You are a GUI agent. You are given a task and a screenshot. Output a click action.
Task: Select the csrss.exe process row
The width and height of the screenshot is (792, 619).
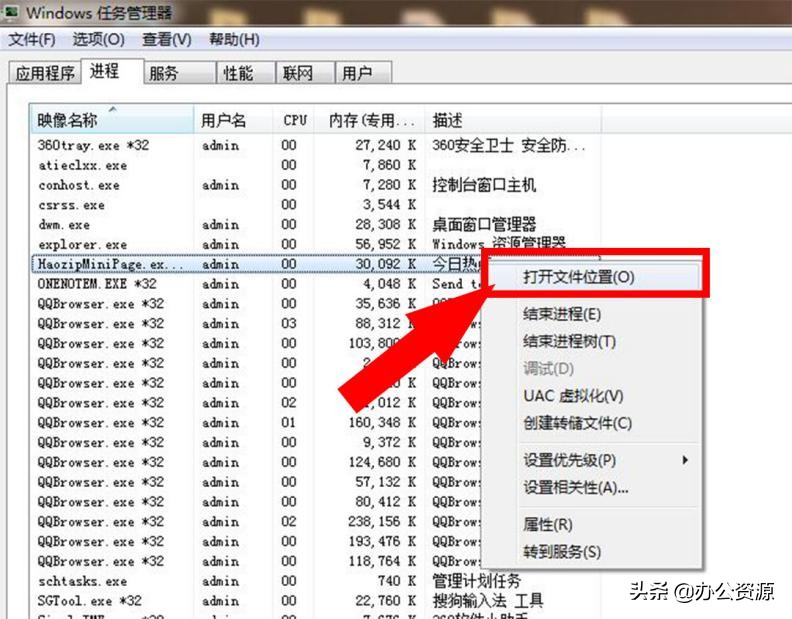click(316, 205)
